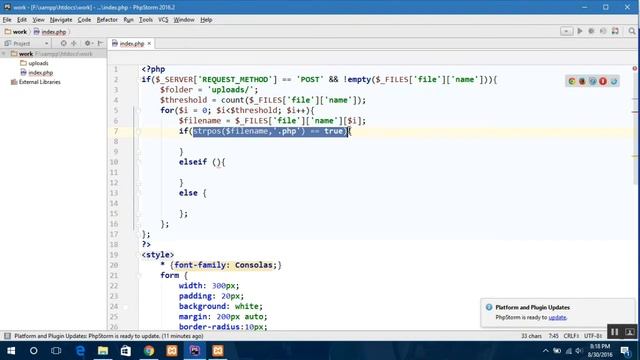Open UTF-8 encoding selector
The height and width of the screenshot is (360, 640).
(593, 336)
